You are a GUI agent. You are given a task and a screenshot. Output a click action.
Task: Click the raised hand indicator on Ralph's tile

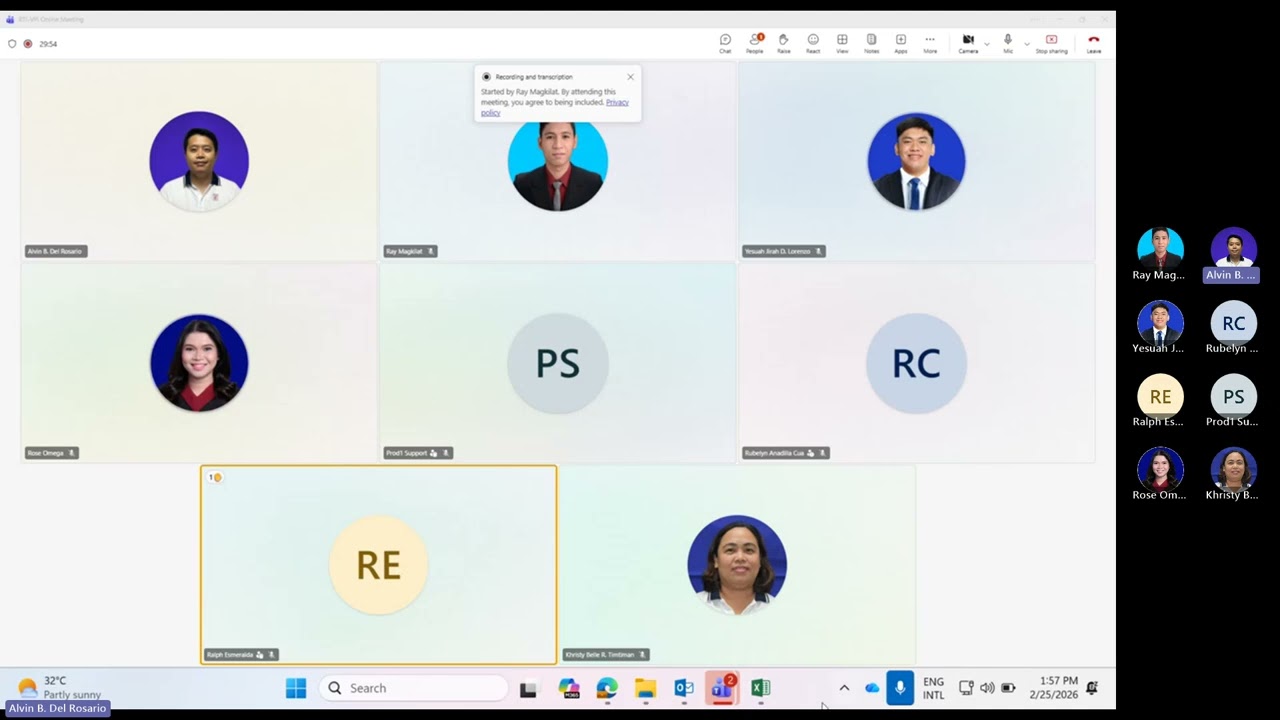215,478
